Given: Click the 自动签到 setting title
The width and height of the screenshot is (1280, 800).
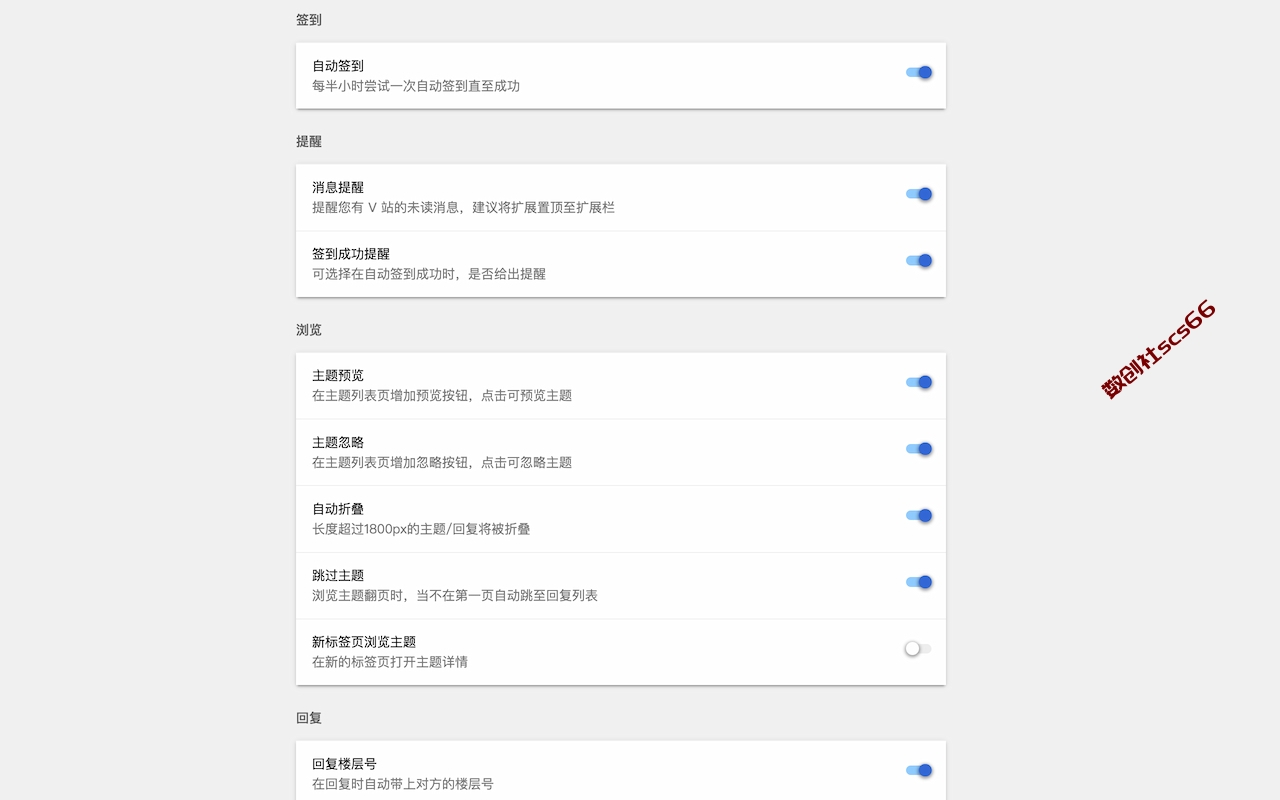Looking at the screenshot, I should pyautogui.click(x=338, y=66).
